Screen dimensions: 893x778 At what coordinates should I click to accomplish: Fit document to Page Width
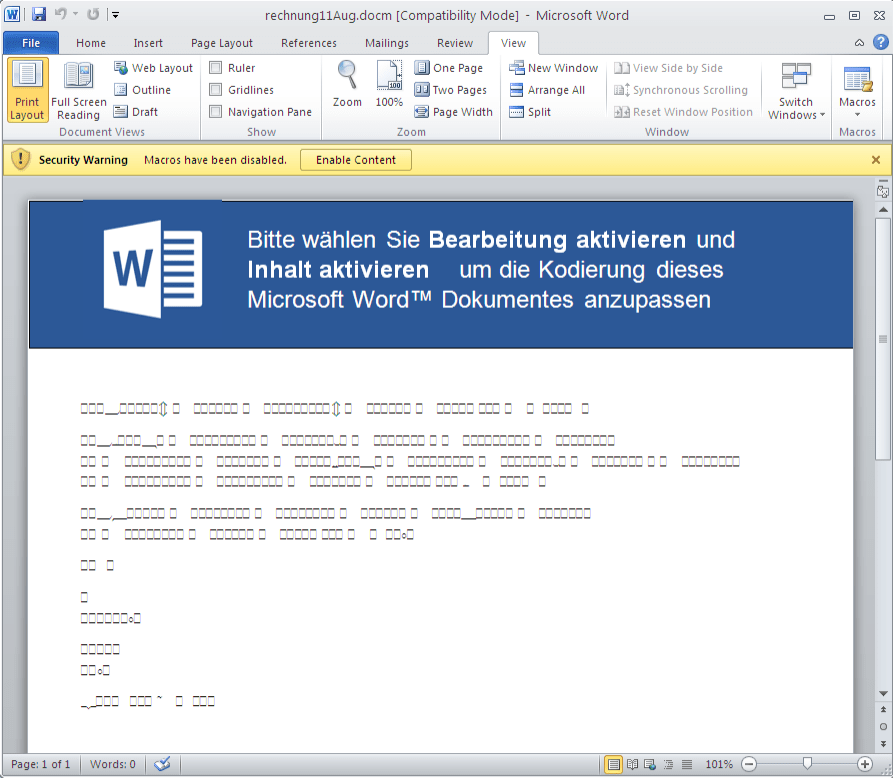(453, 112)
